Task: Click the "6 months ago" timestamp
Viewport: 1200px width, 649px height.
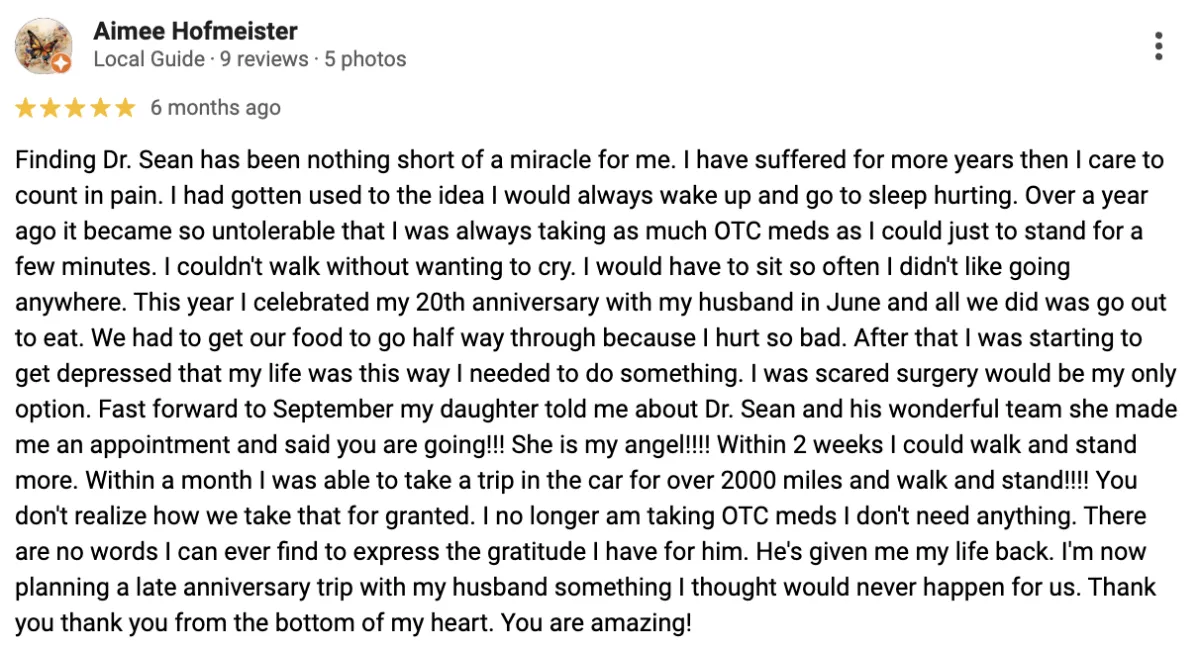Action: point(215,108)
